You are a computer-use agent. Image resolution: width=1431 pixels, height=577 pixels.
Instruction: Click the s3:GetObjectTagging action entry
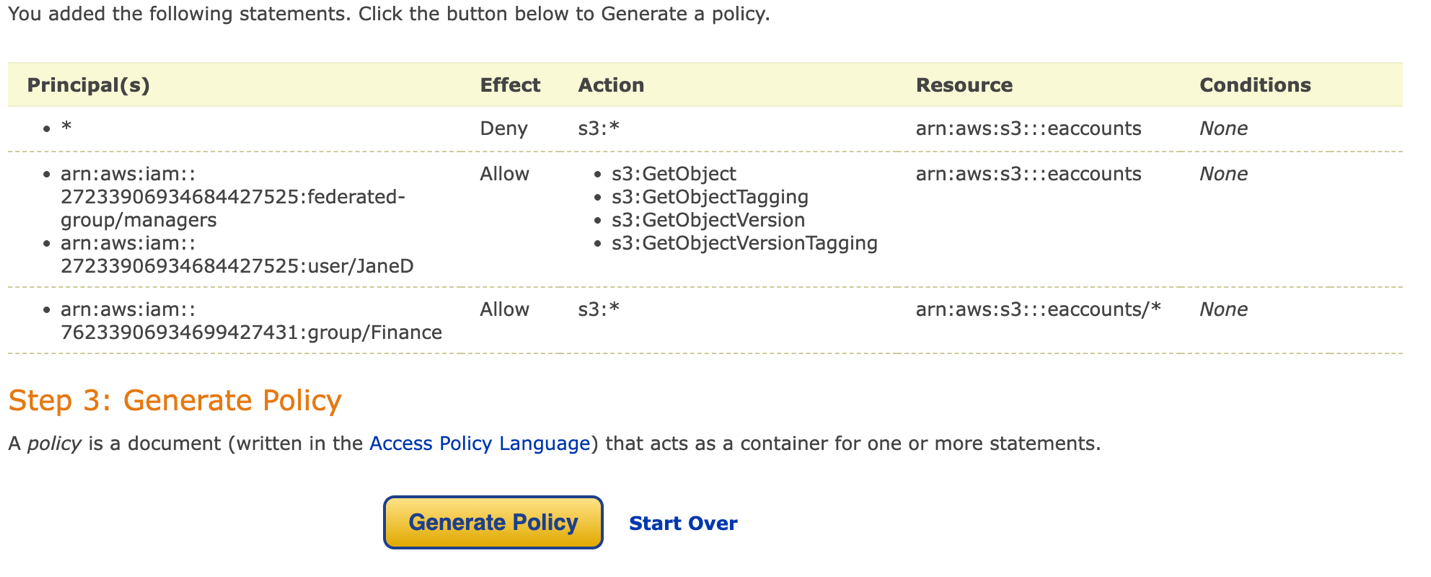[710, 197]
